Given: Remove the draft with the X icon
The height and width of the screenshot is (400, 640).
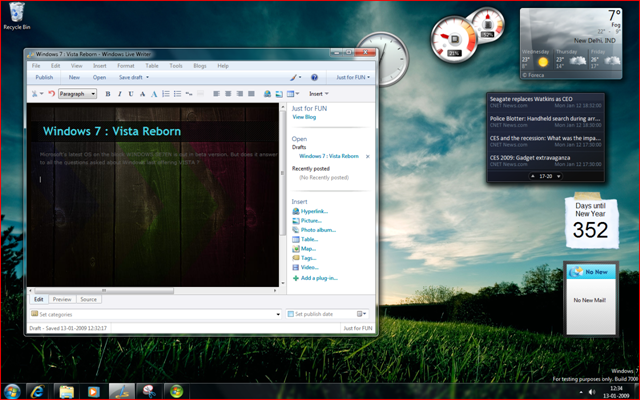Looking at the screenshot, I should pos(367,156).
